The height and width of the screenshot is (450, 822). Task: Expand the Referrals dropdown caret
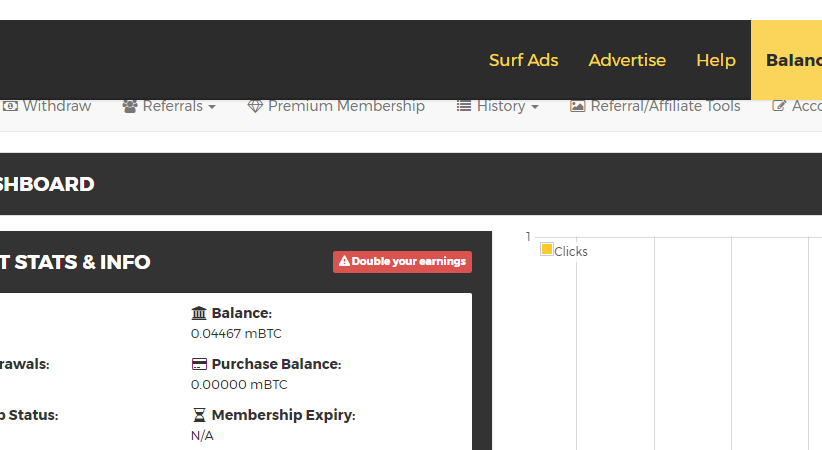pos(212,107)
